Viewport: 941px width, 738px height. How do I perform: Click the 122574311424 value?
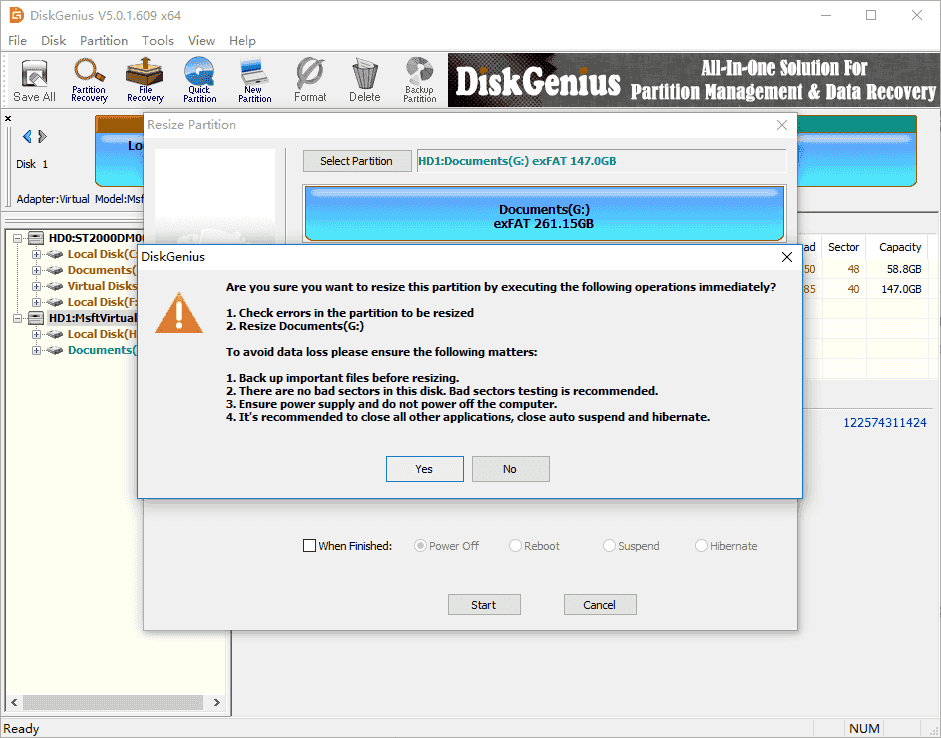(x=885, y=423)
